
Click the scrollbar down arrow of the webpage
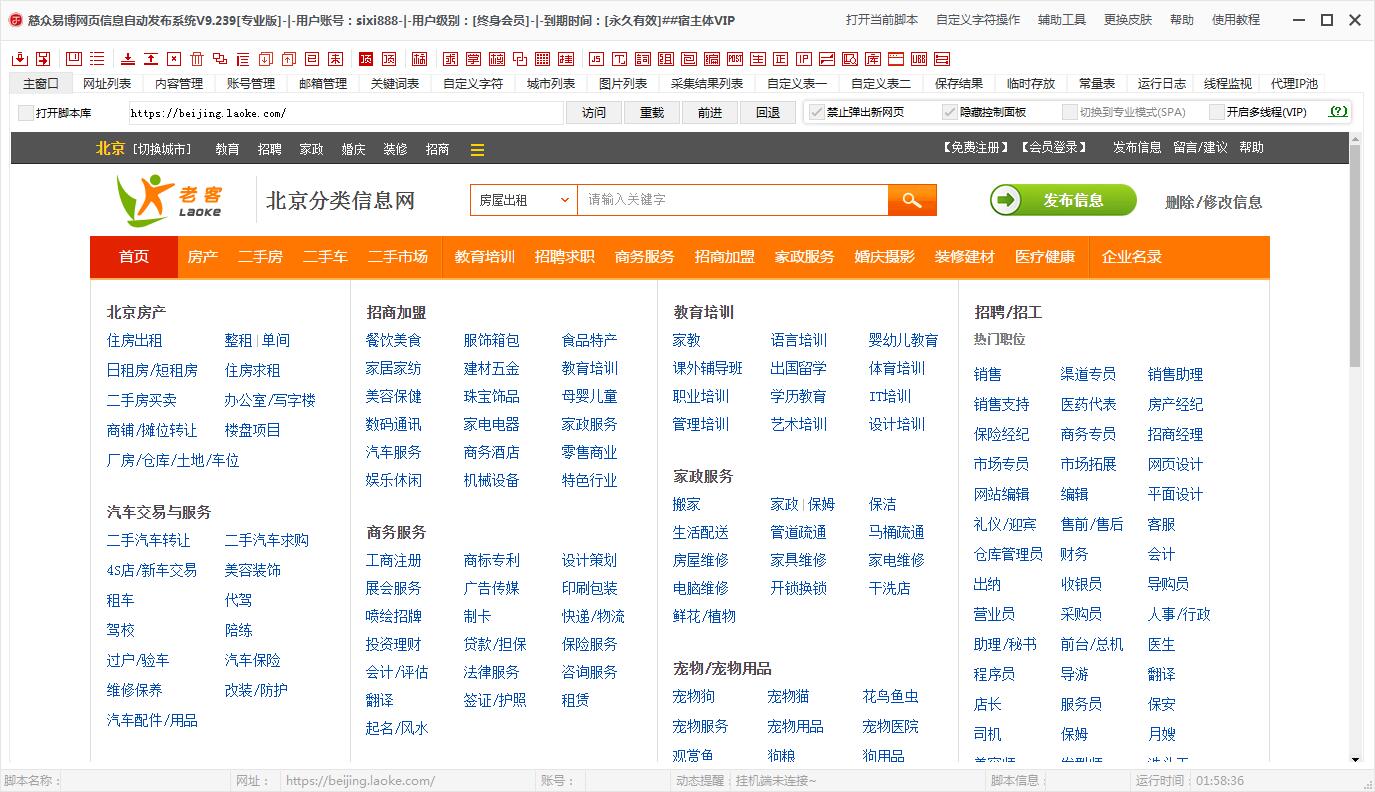click(1355, 759)
